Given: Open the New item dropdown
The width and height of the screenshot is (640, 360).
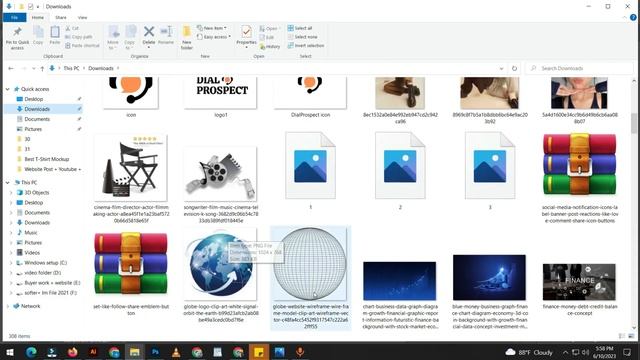Looking at the screenshot, I should [212, 28].
